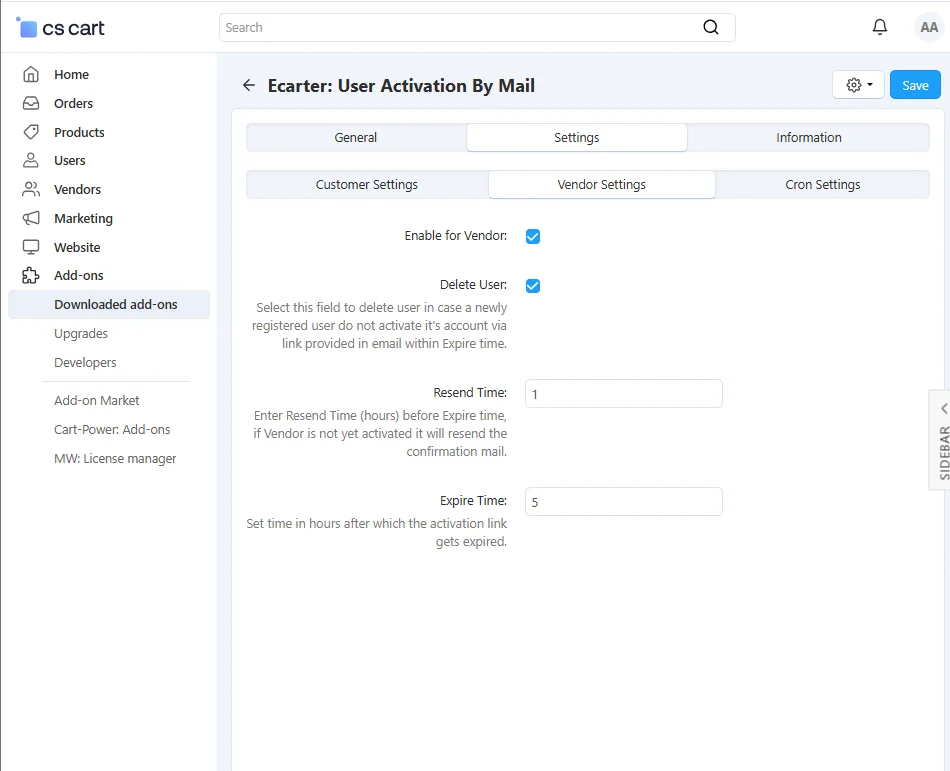The height and width of the screenshot is (771, 950).
Task: Click the Home icon in sidebar
Action: 31,74
